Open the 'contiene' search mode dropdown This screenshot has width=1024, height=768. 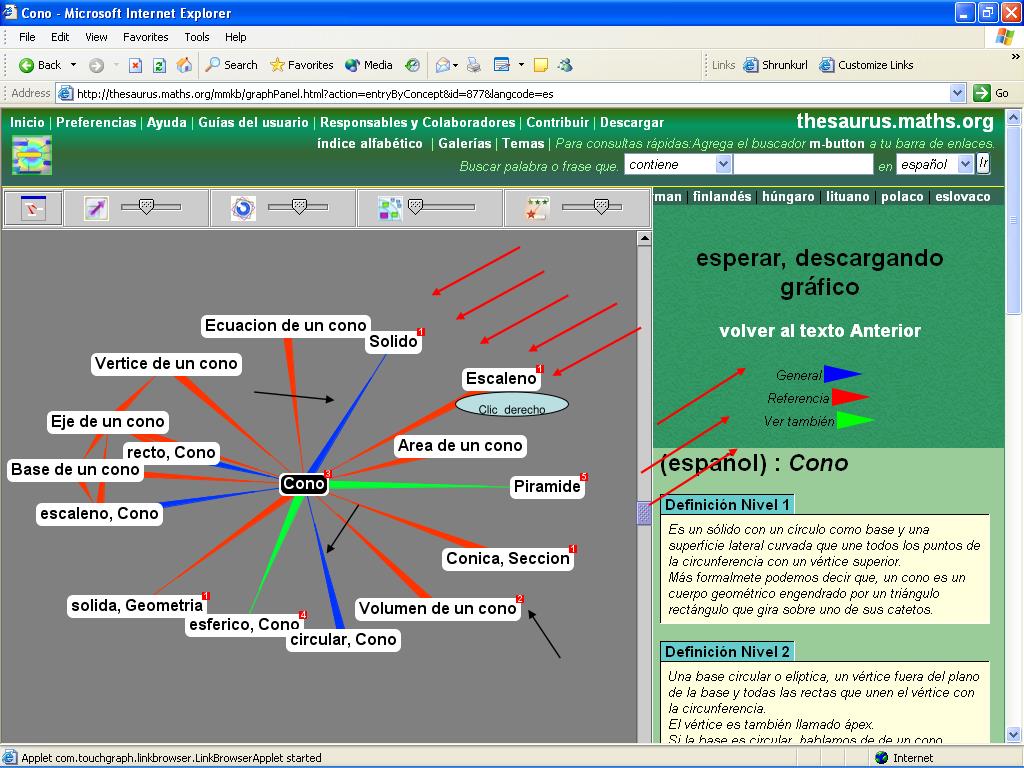676,164
